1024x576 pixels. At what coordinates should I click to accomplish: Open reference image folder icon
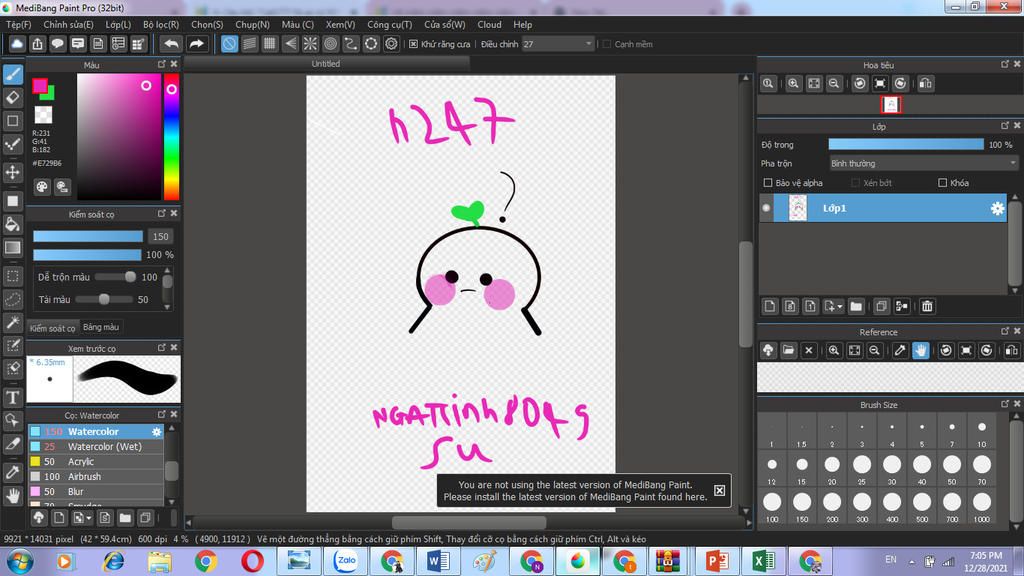(788, 351)
